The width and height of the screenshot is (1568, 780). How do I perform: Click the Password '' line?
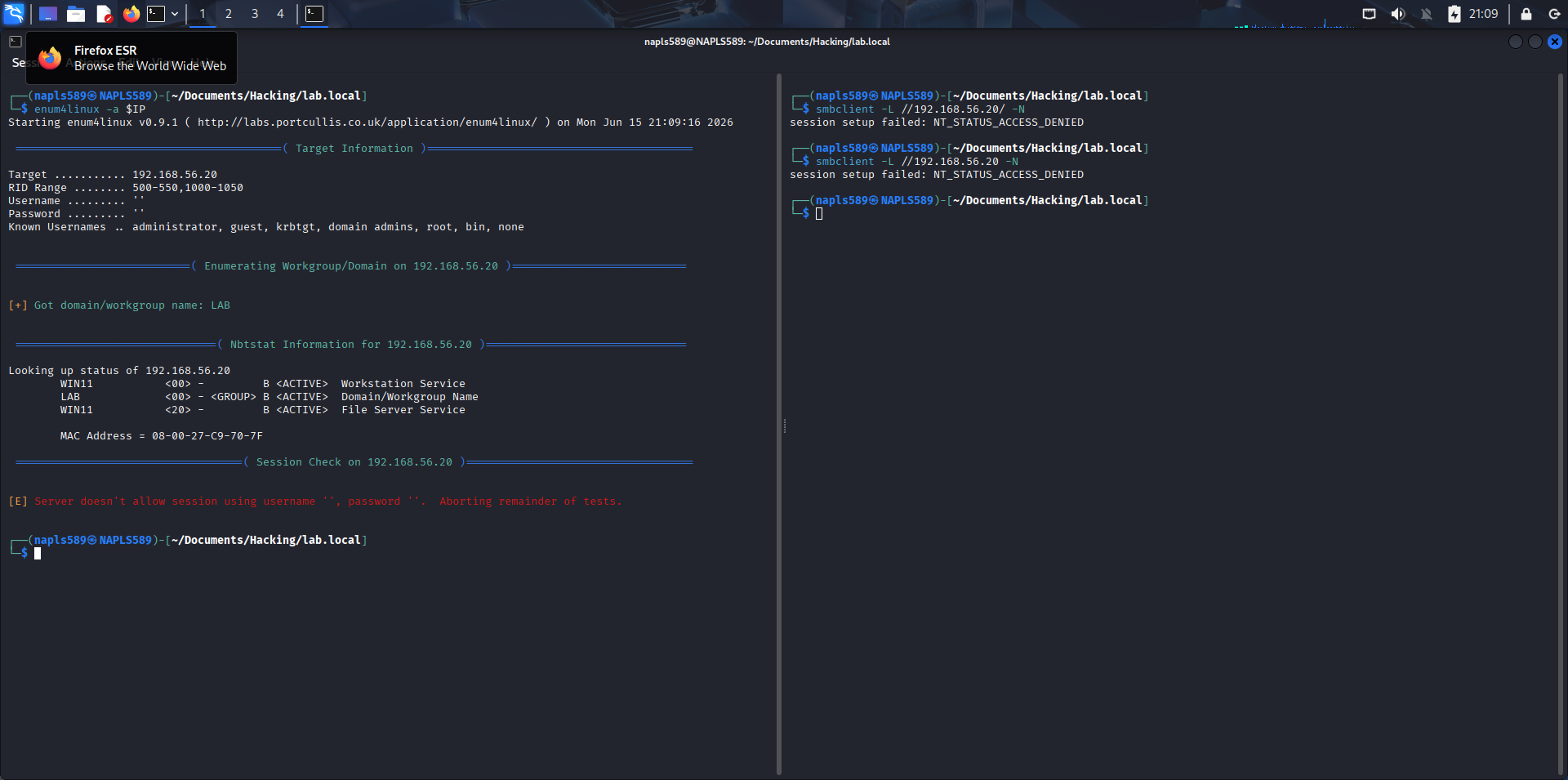(x=77, y=214)
